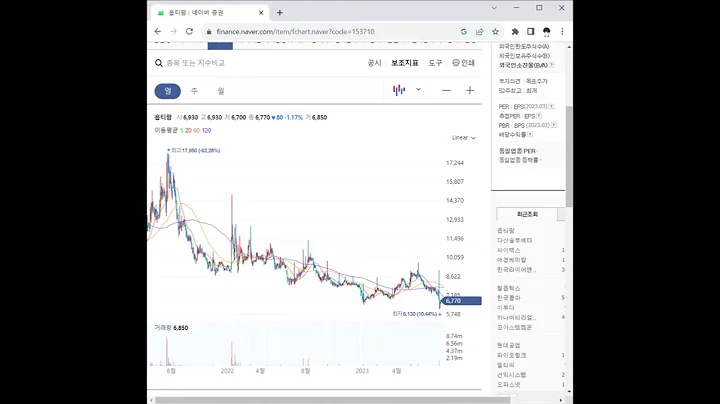Focus the 종목 또는 지수비교 search input
Viewport: 720px width, 404px height.
point(196,63)
